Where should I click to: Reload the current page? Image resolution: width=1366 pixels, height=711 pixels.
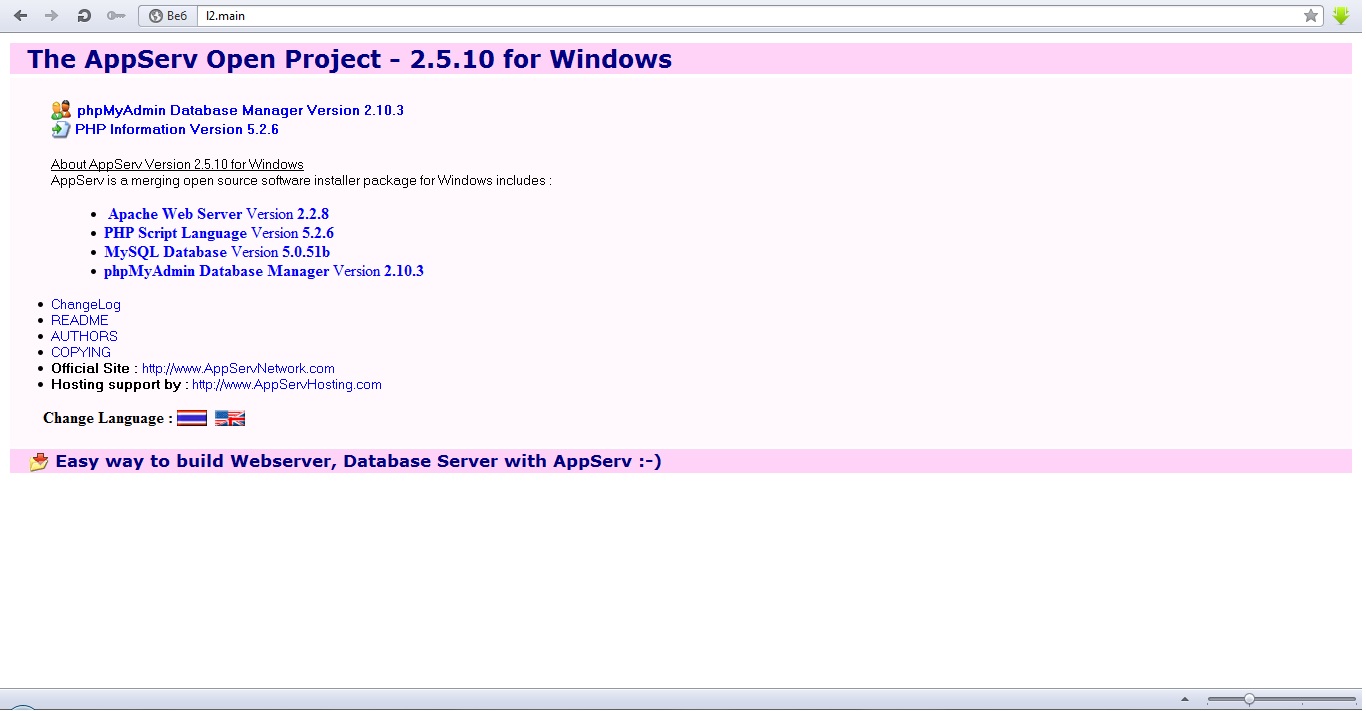[84, 16]
